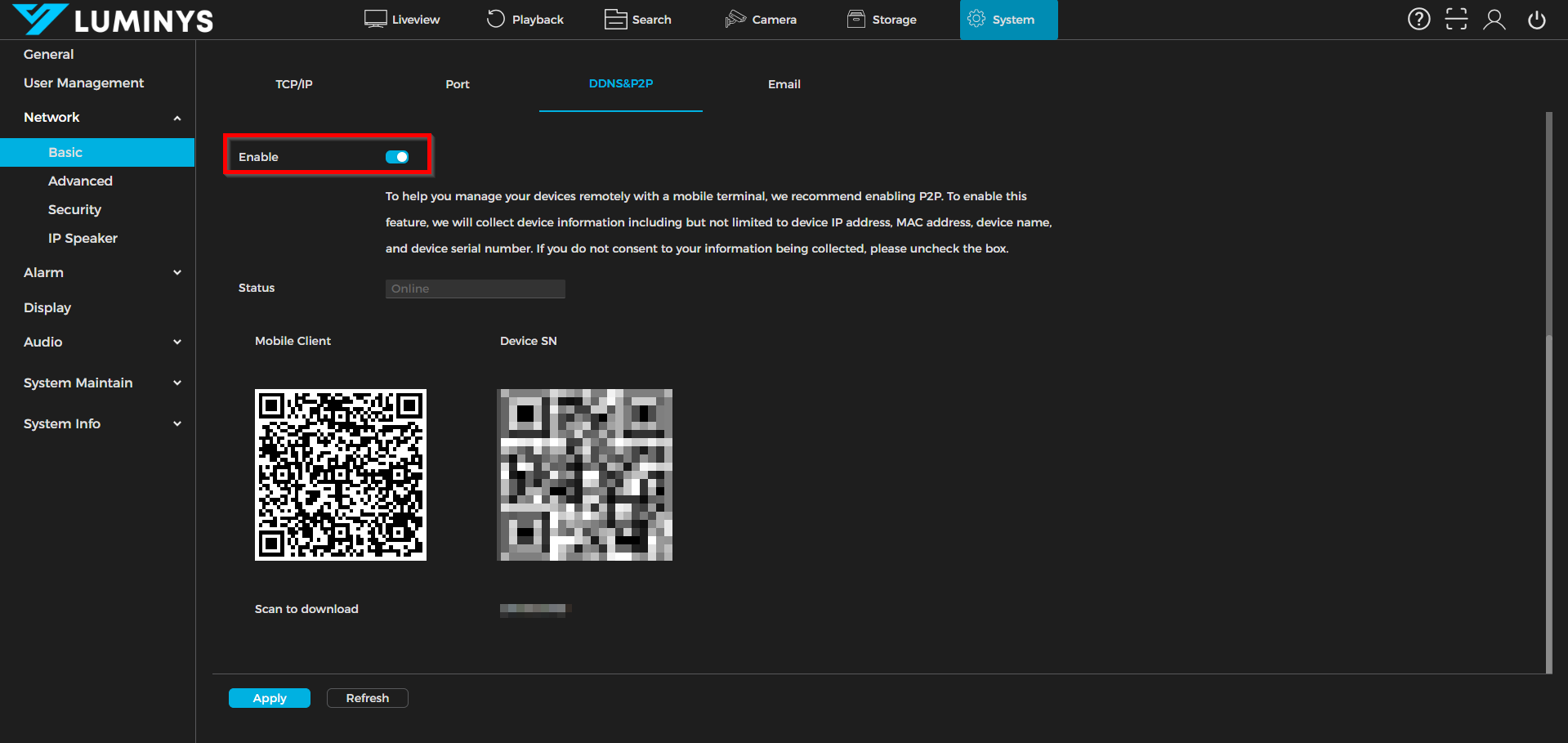Open the user account icon
Viewport: 1568px width, 743px height.
pos(1494,19)
